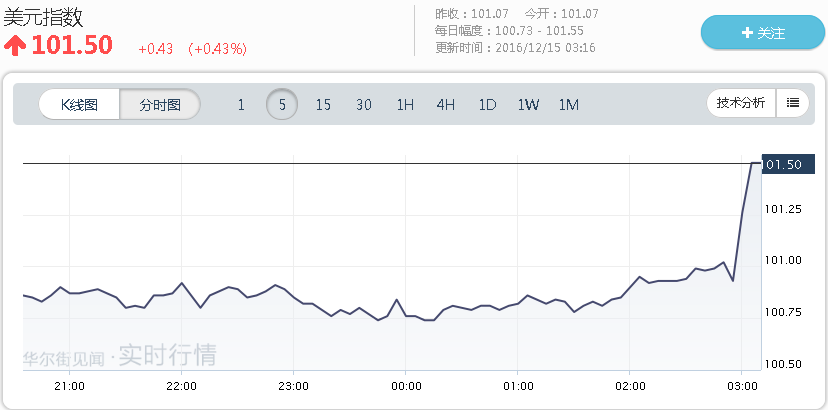Click the 华尔街见闻 实时行情 watermark

[119, 356]
